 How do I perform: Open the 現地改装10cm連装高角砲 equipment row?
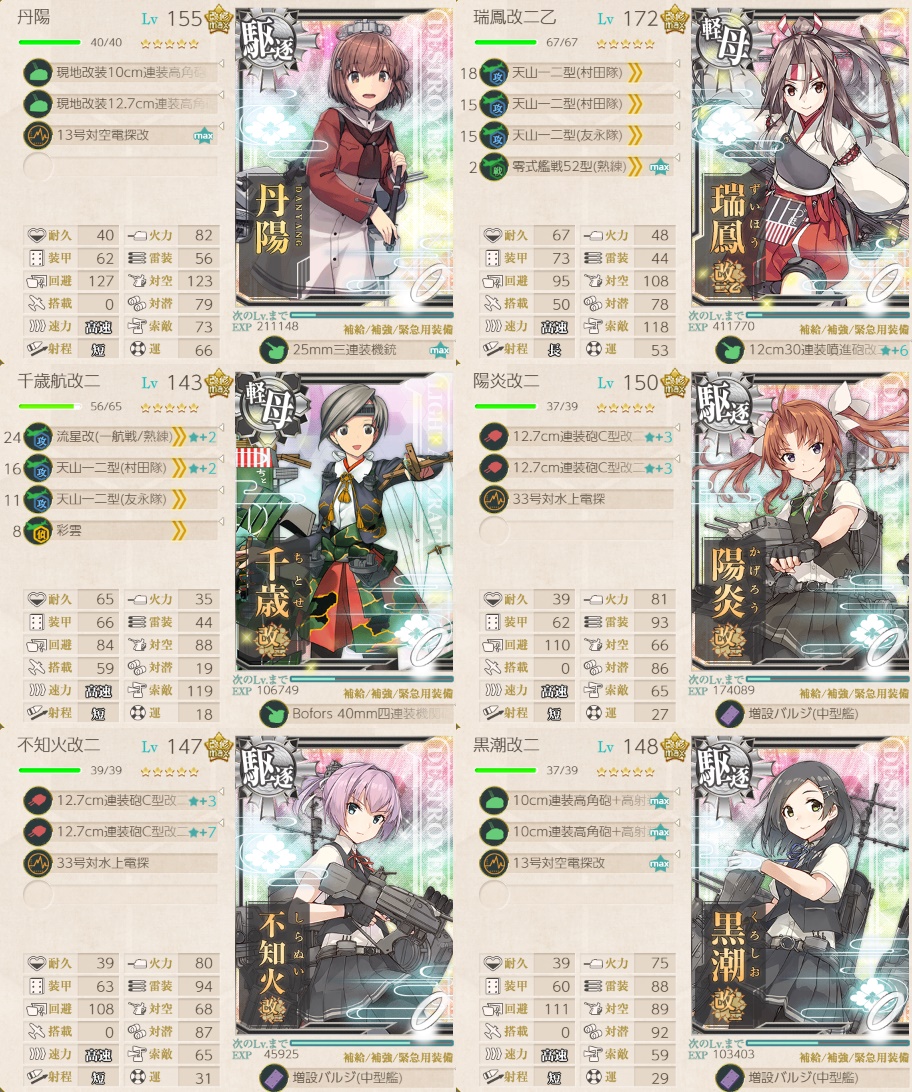pos(121,72)
